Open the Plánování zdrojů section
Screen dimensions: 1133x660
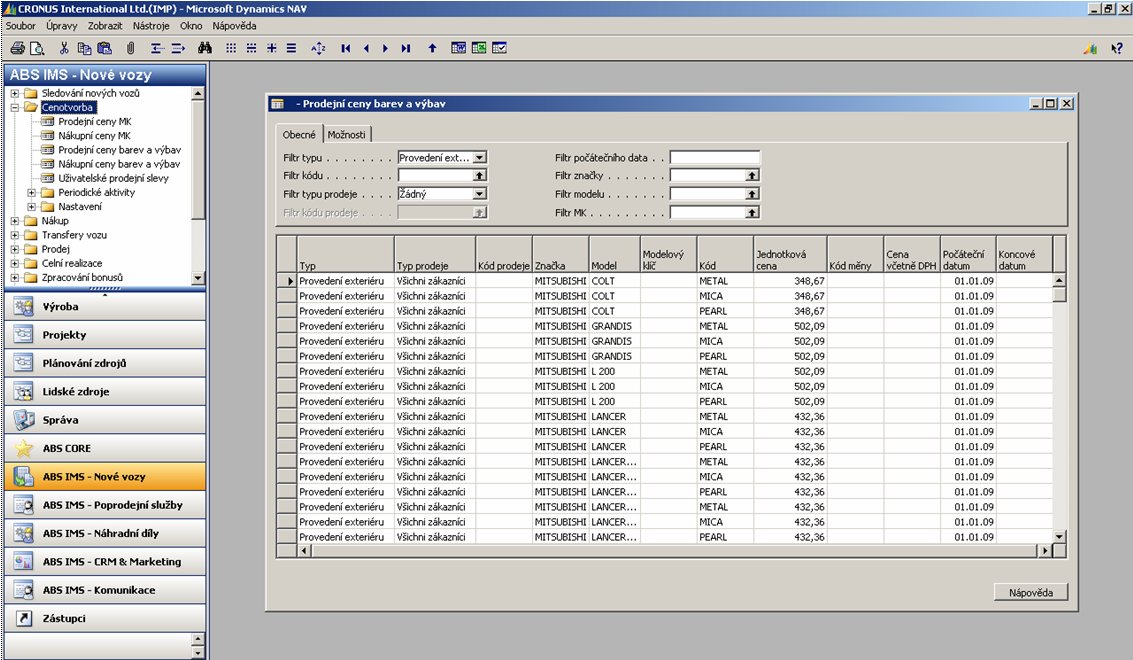click(105, 363)
